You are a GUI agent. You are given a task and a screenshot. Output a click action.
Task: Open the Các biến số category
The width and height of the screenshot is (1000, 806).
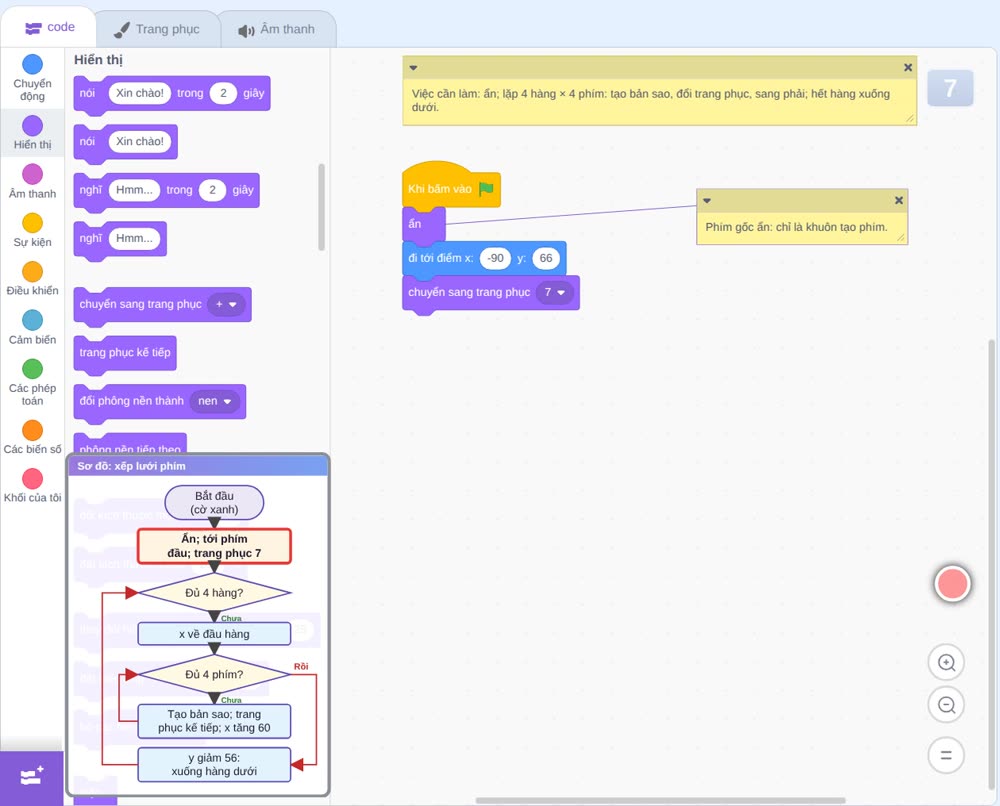click(33, 437)
